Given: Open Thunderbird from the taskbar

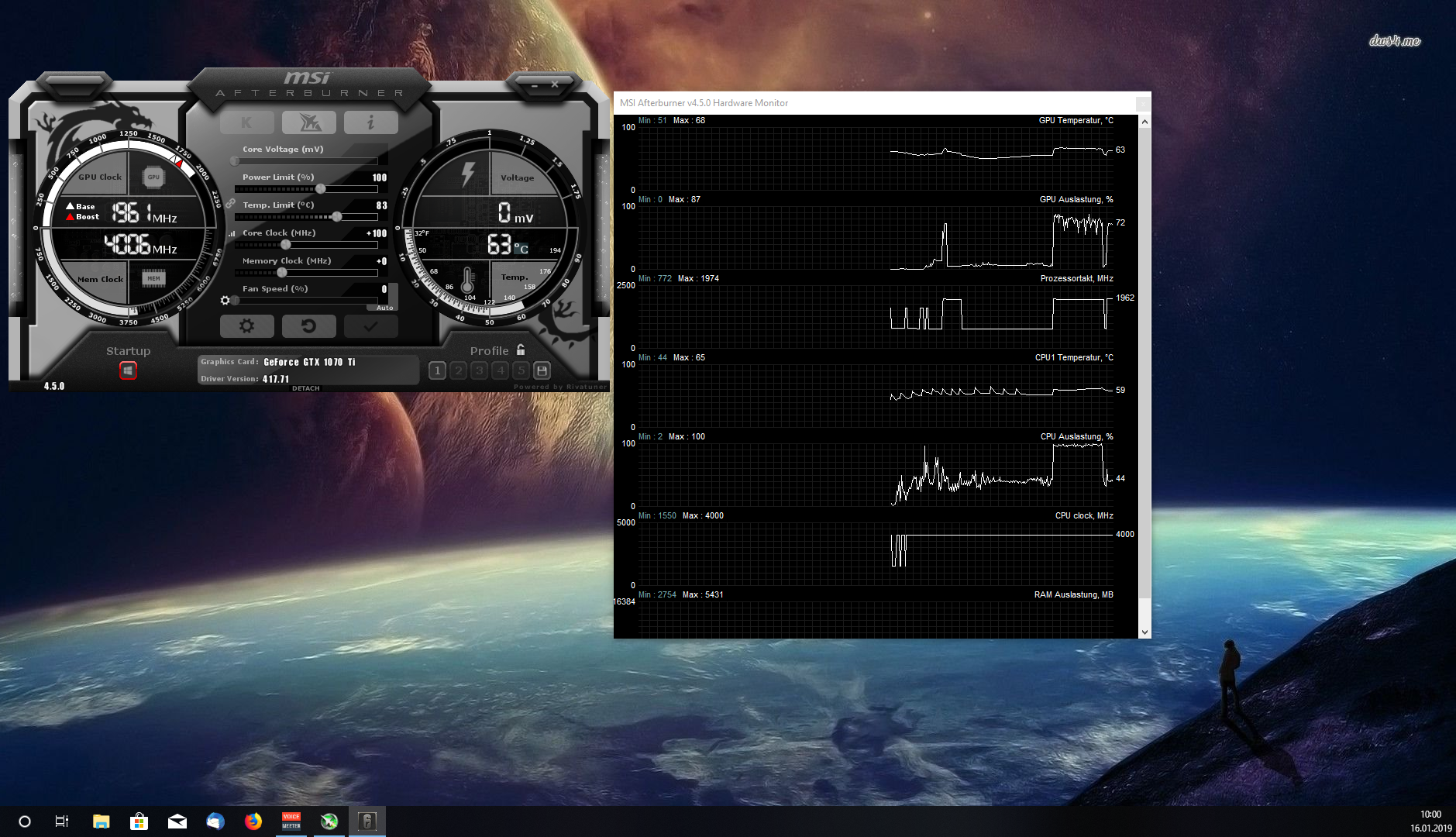Looking at the screenshot, I should 215,821.
